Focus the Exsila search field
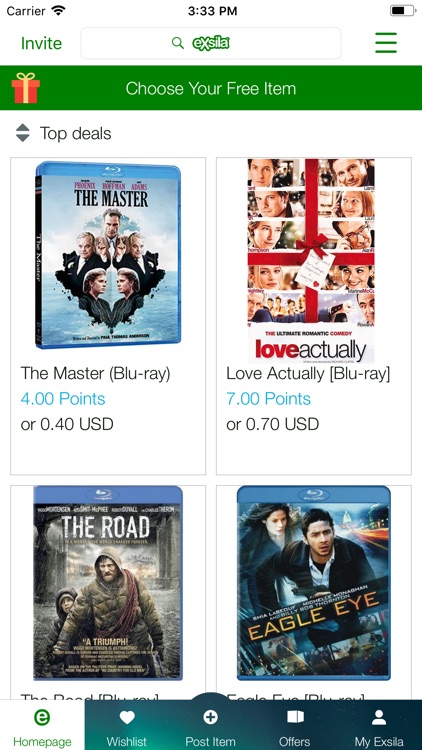 pos(211,43)
